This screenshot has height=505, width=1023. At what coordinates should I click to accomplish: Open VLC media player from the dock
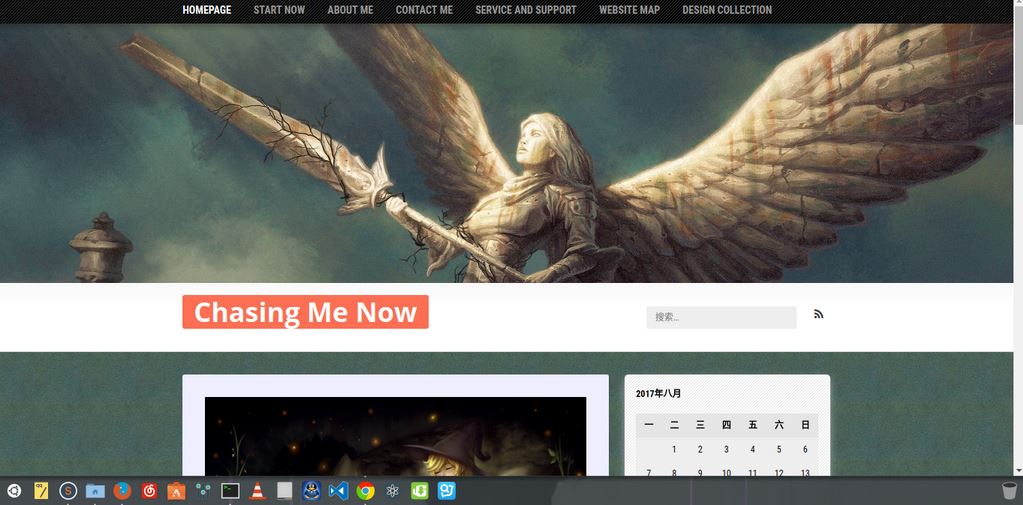tap(257, 490)
